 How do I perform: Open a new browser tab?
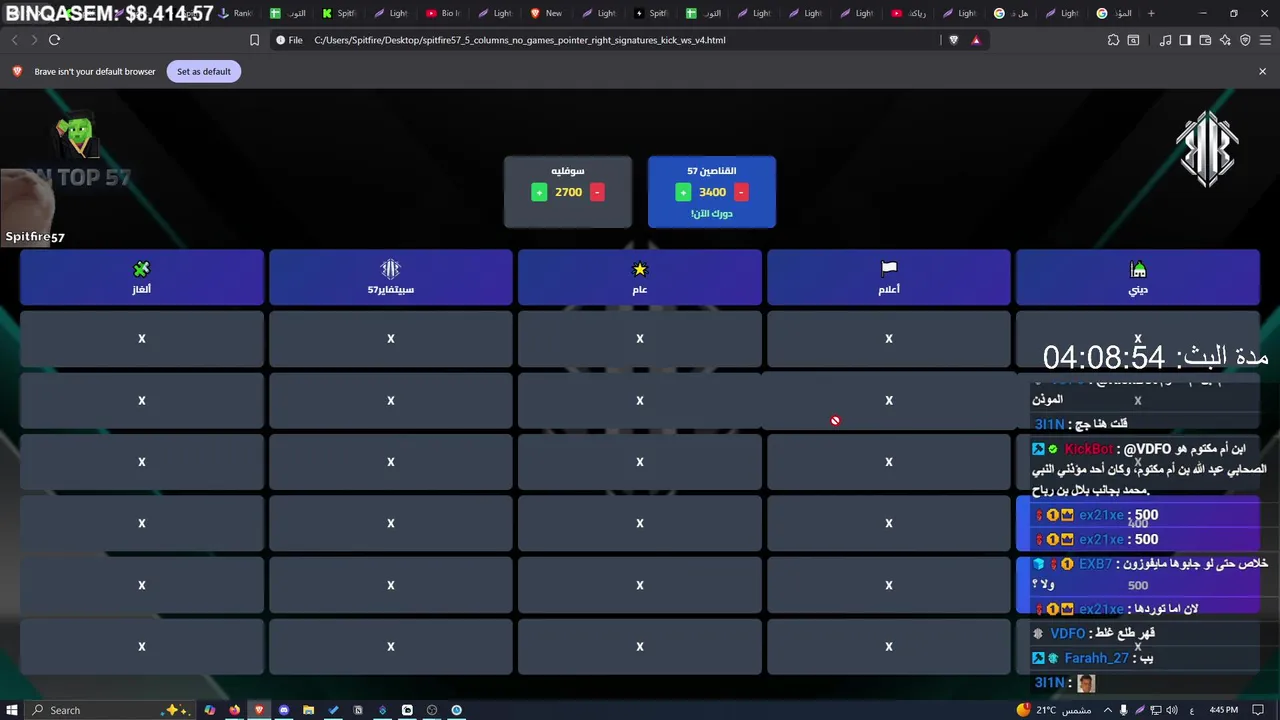pos(1151,13)
